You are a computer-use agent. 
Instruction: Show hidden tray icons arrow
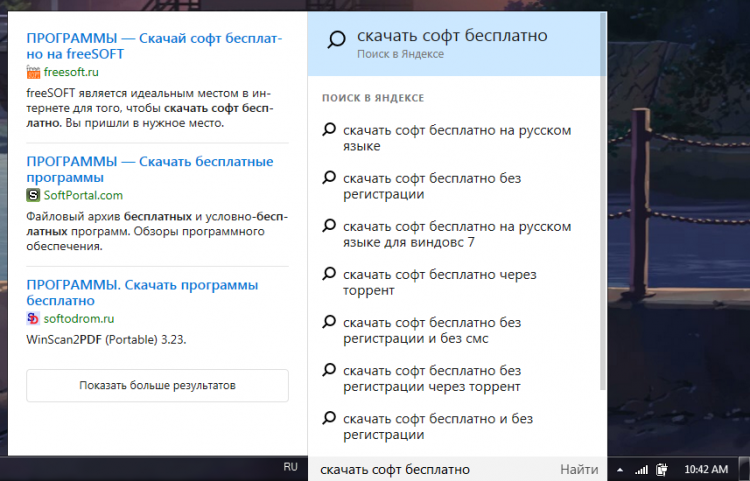tap(620, 469)
